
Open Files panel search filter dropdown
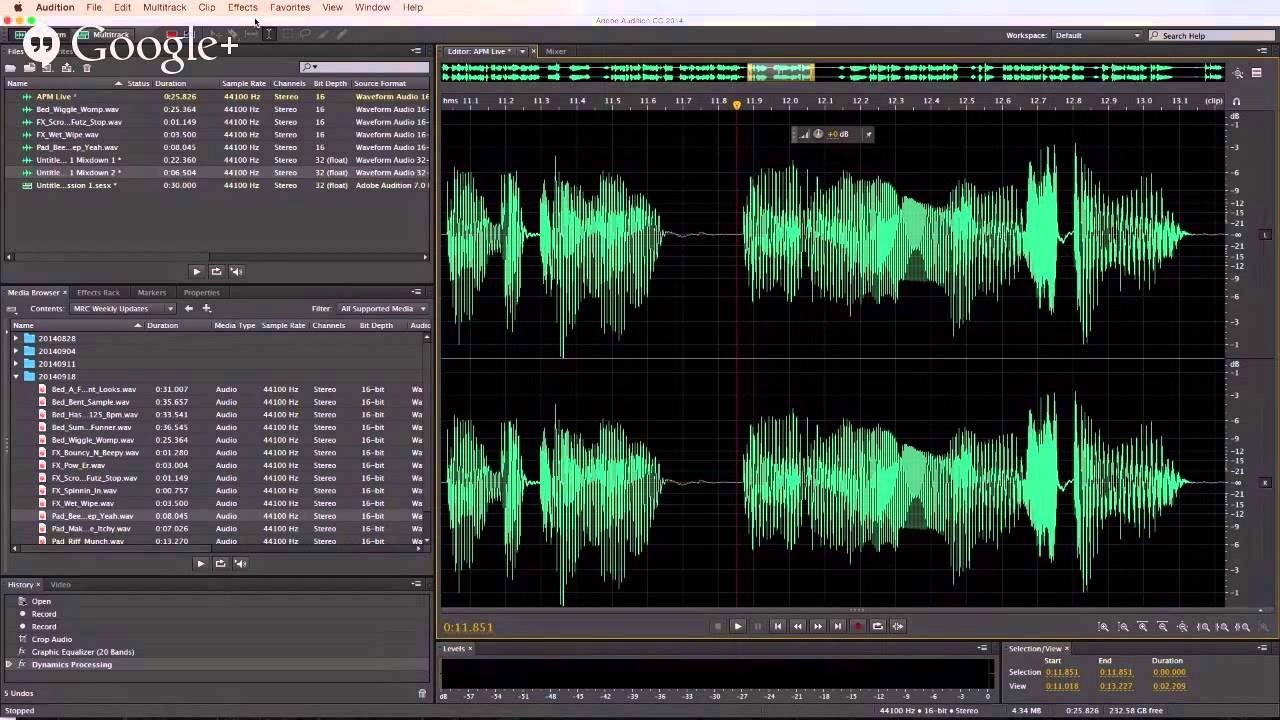click(309, 68)
